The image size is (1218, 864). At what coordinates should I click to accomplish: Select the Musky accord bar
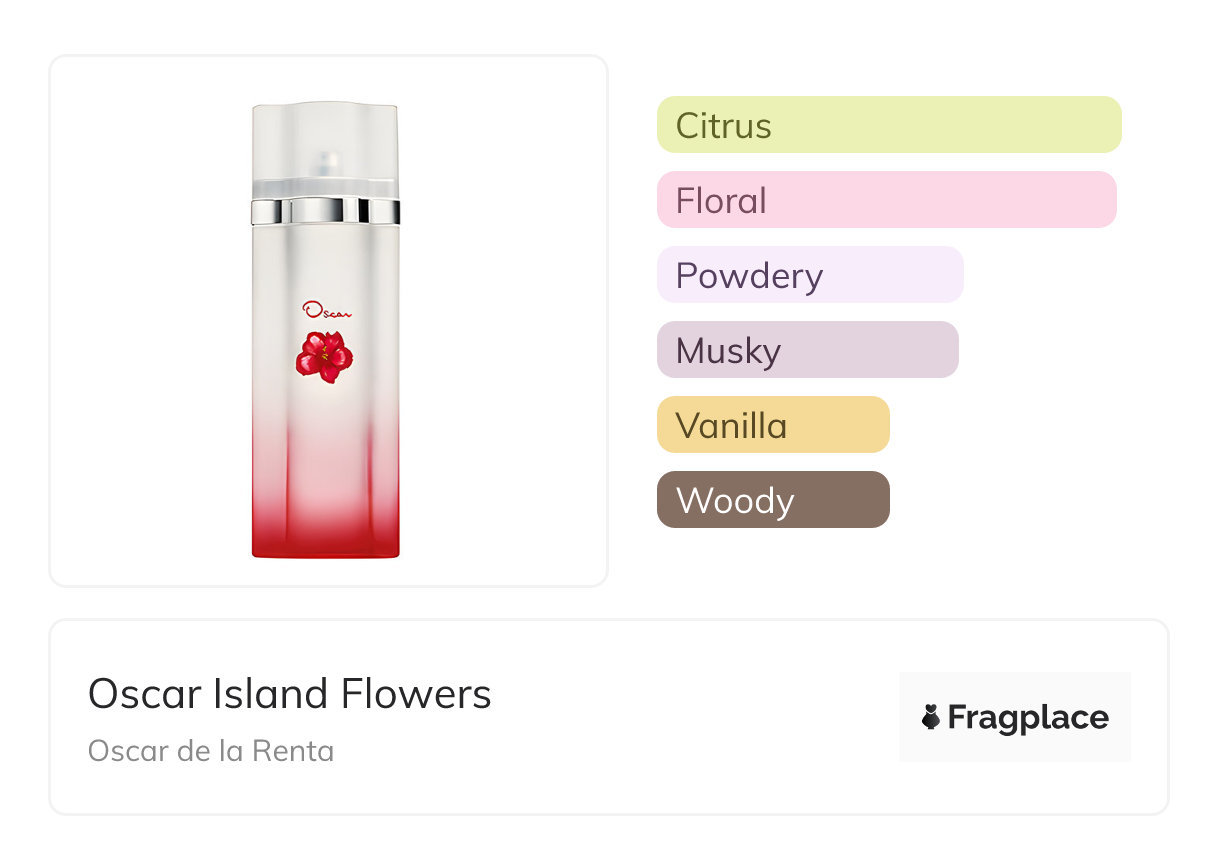(x=807, y=350)
